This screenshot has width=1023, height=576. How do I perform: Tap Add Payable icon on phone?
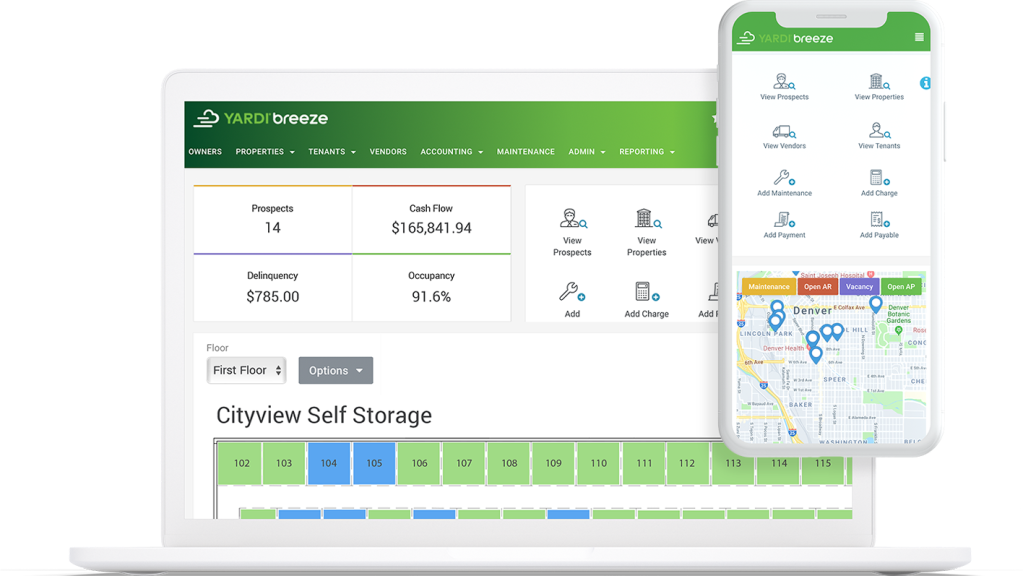click(879, 220)
